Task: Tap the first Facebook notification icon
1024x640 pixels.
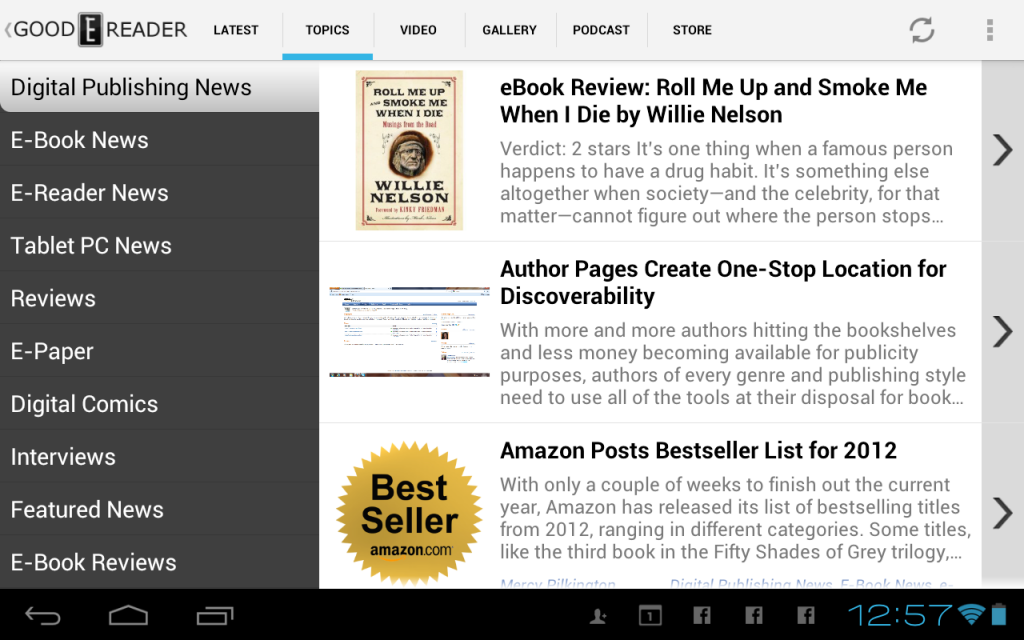Action: point(702,615)
